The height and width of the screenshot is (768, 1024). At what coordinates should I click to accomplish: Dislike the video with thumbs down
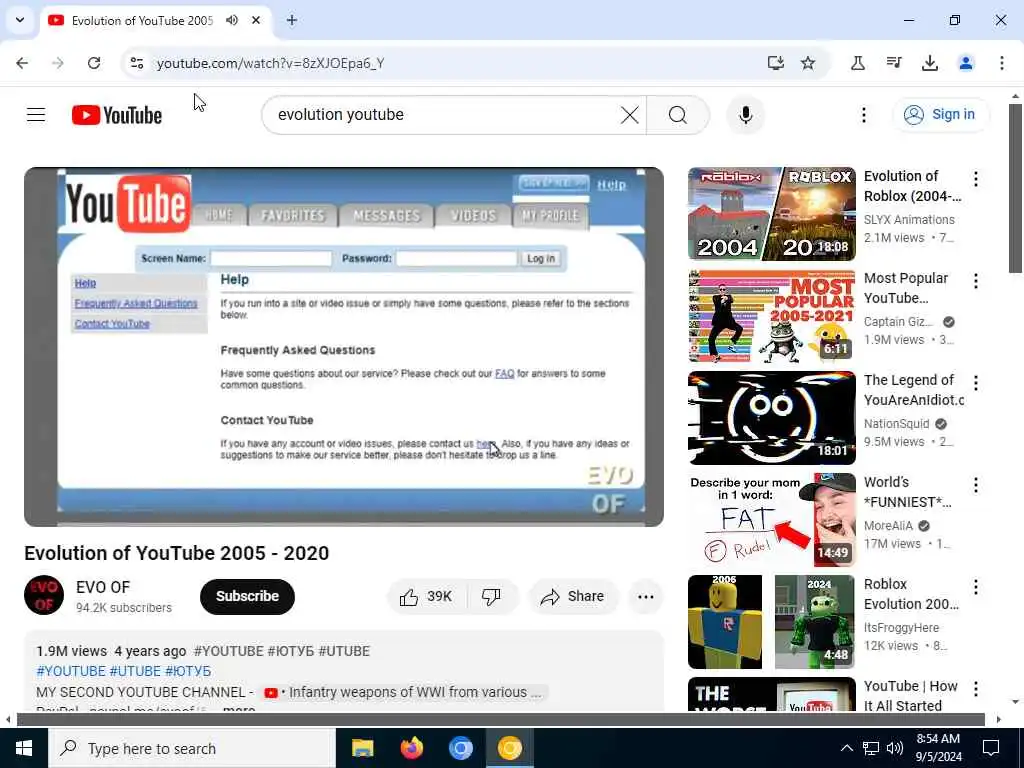tap(491, 596)
